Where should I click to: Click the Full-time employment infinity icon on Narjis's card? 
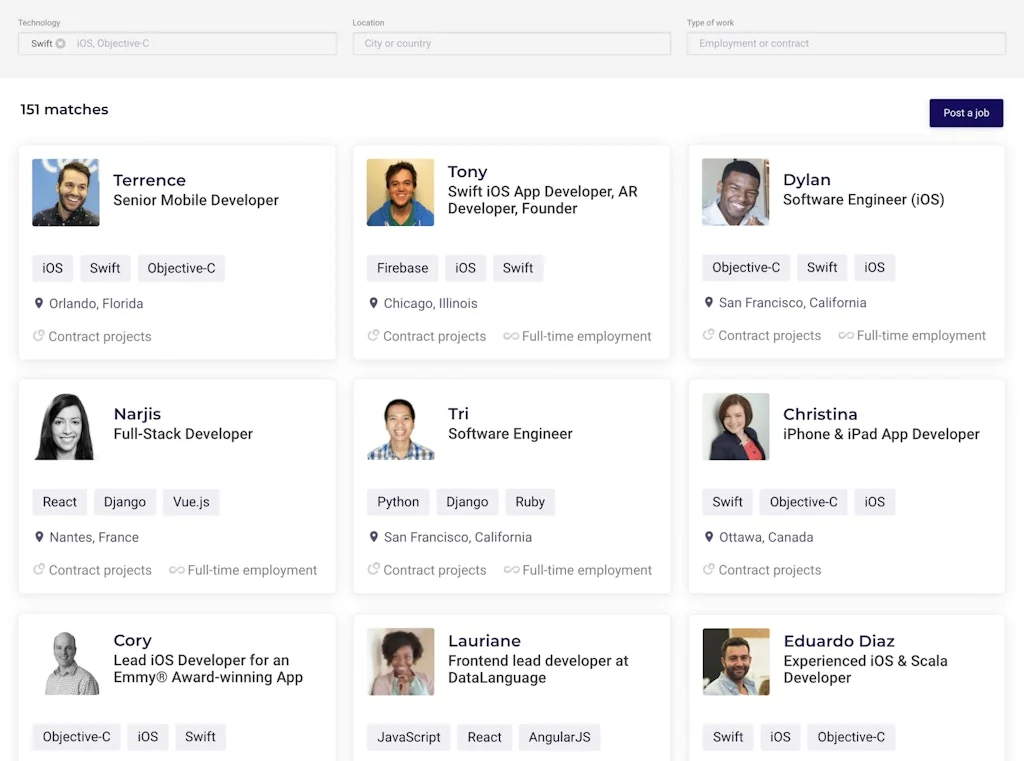[x=176, y=570]
